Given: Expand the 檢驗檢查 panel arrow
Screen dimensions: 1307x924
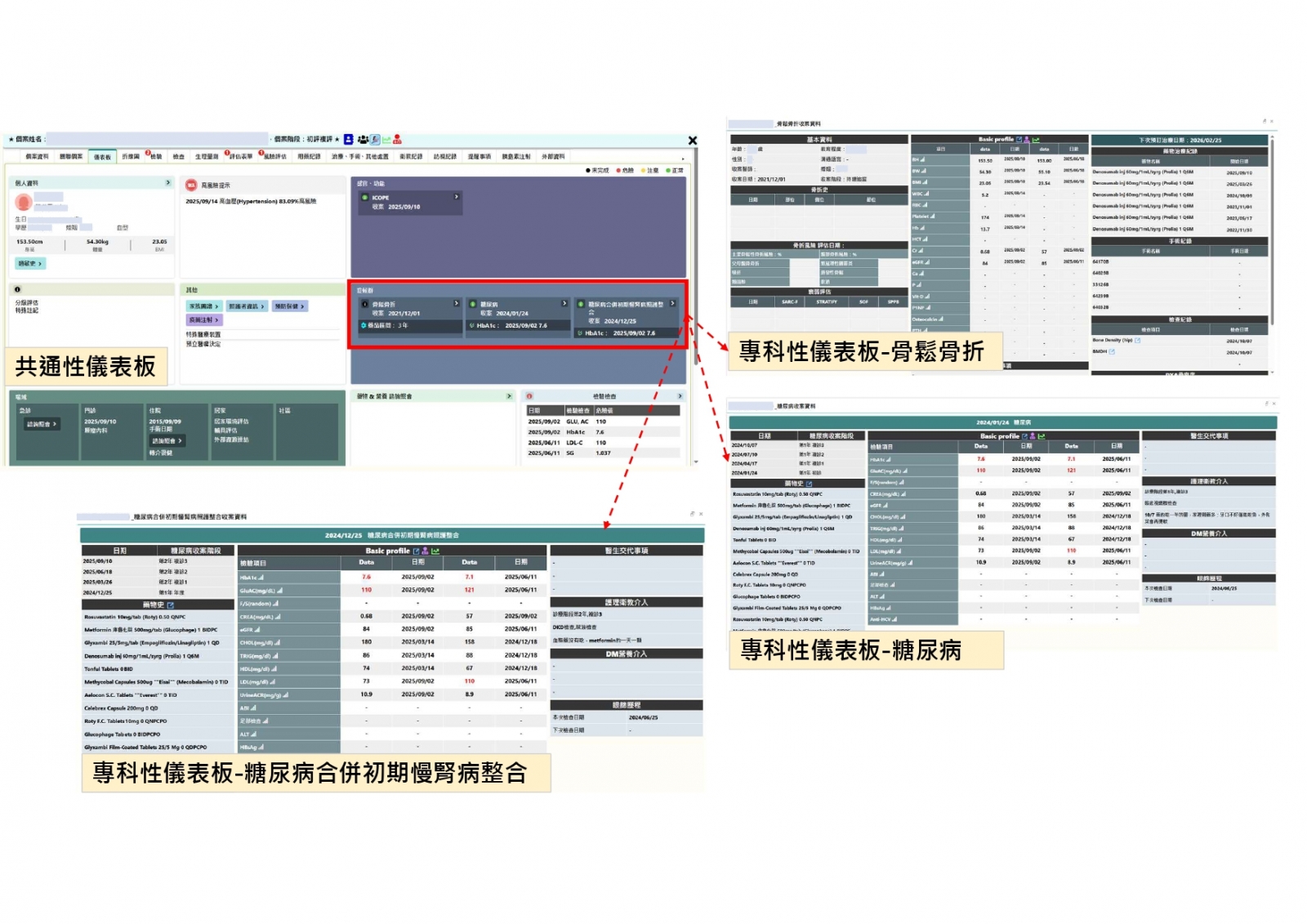Looking at the screenshot, I should (x=679, y=396).
